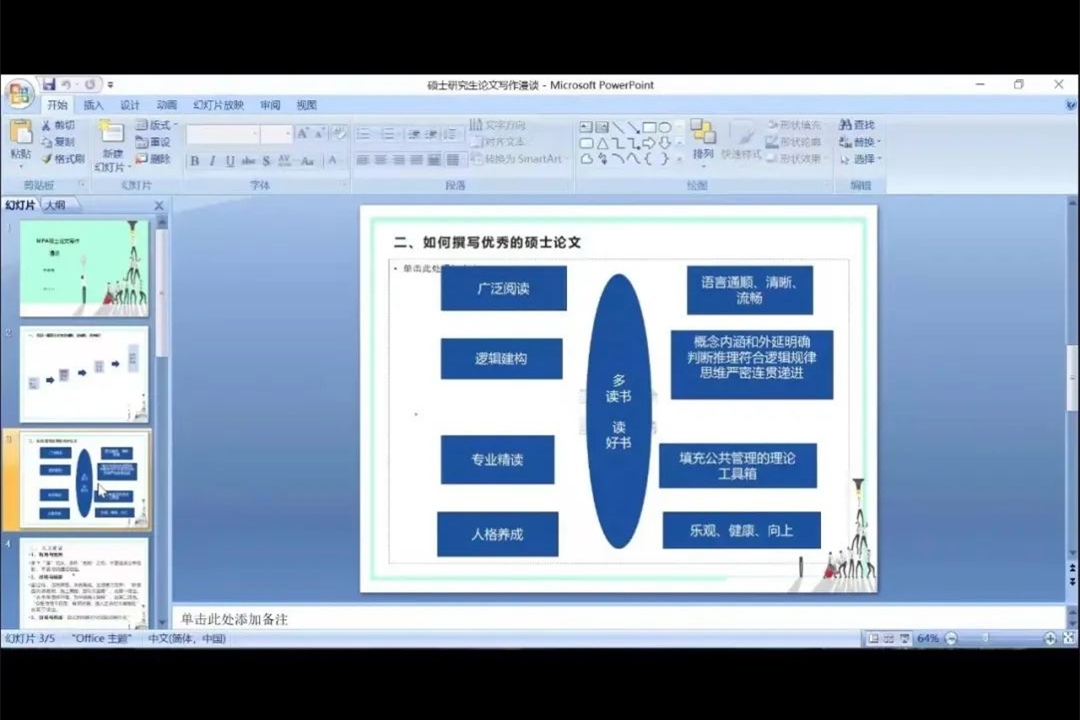Pick the rectangle shape in shapes gallery
The image size is (1080, 720).
(648, 127)
